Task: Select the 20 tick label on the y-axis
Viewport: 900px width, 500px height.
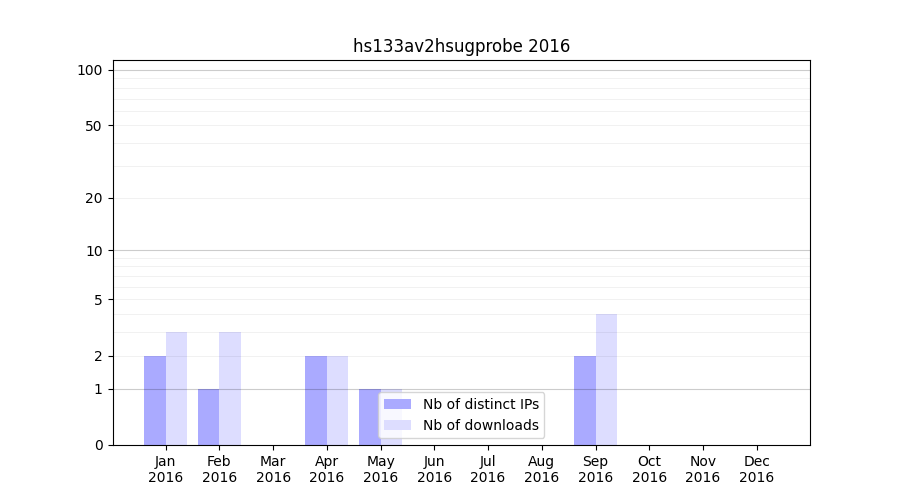Action: click(x=94, y=198)
